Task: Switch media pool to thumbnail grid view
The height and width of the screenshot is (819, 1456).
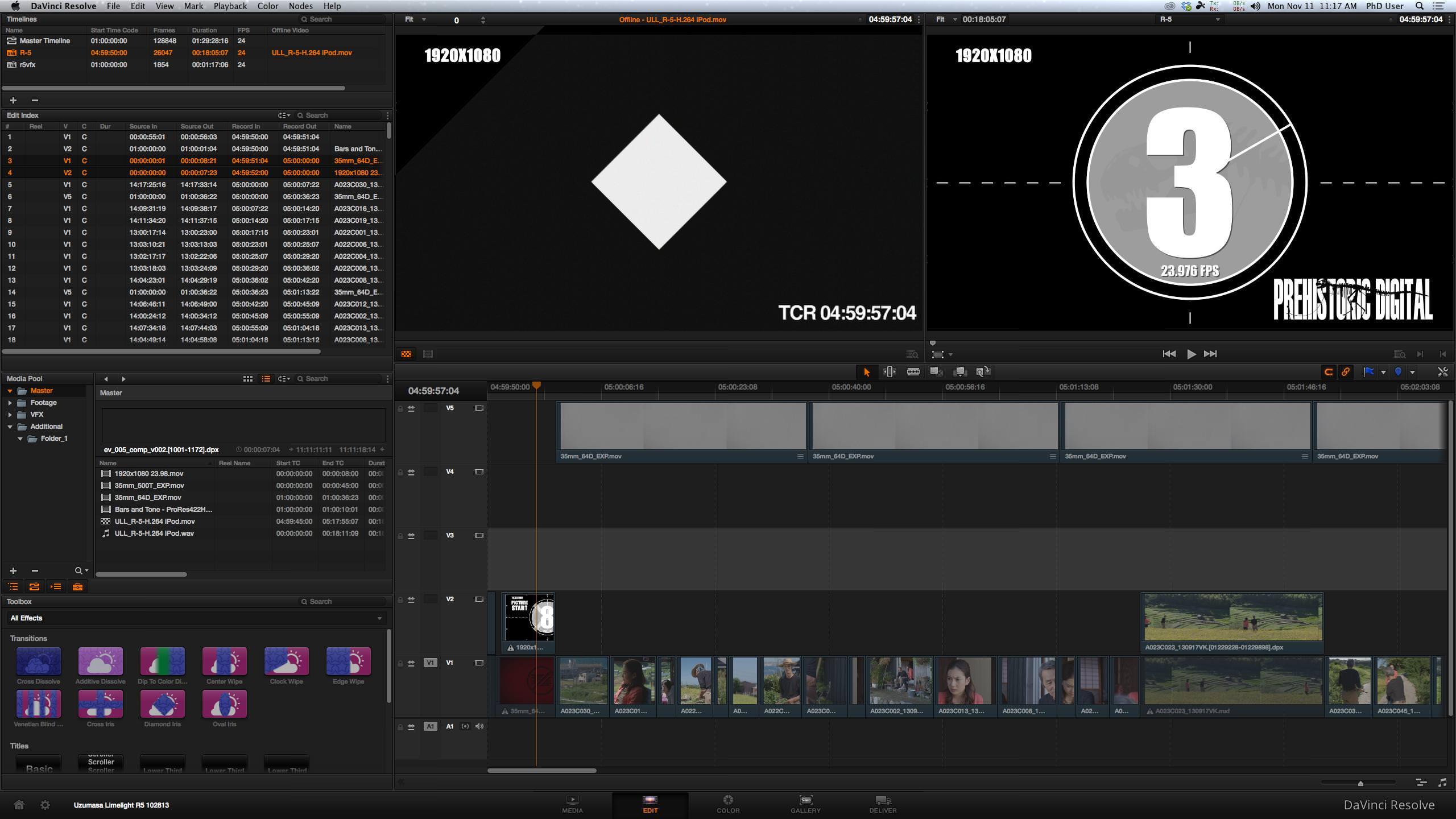Action: (248, 379)
